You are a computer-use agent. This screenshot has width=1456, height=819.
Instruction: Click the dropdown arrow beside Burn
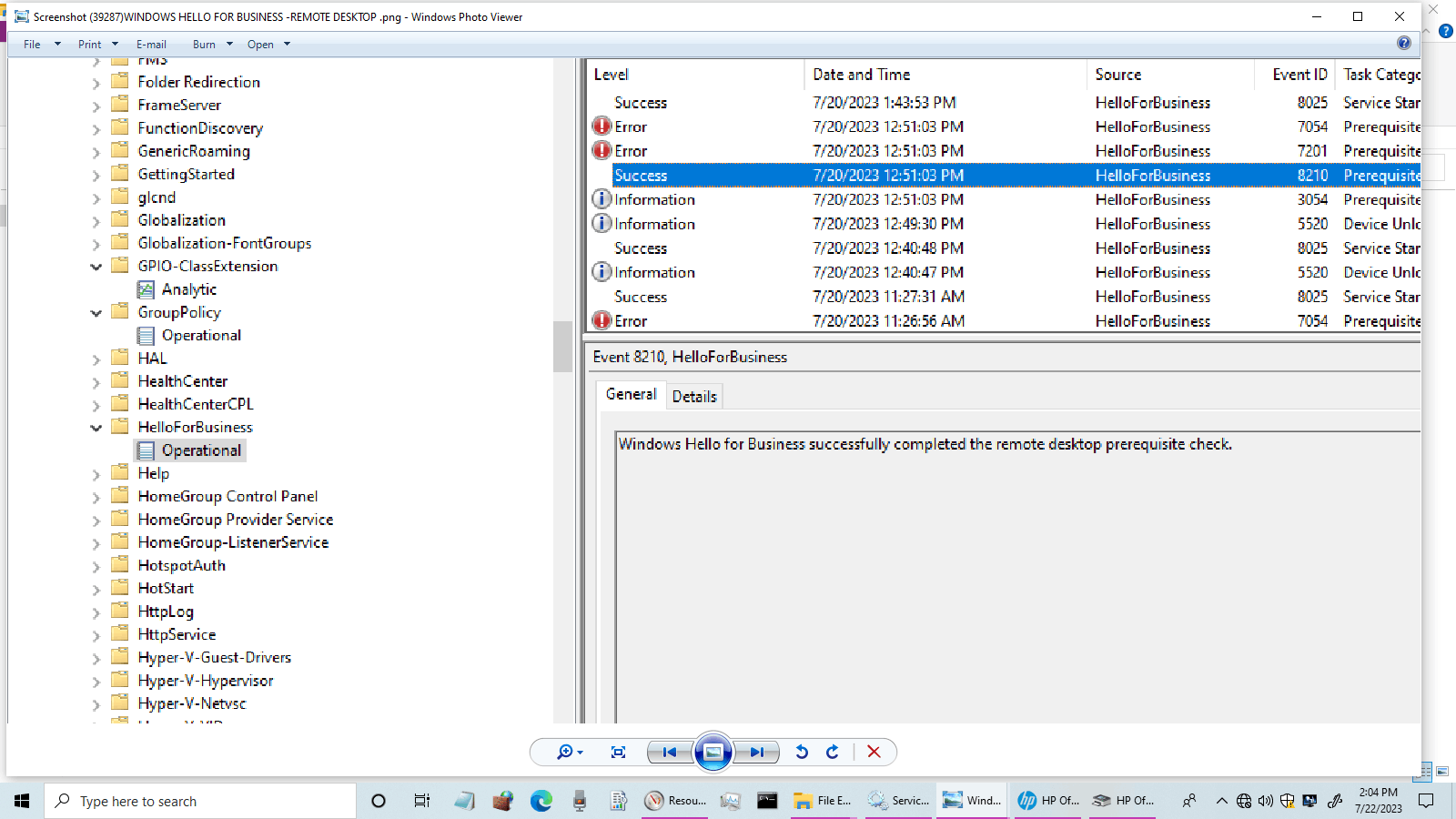click(x=229, y=44)
